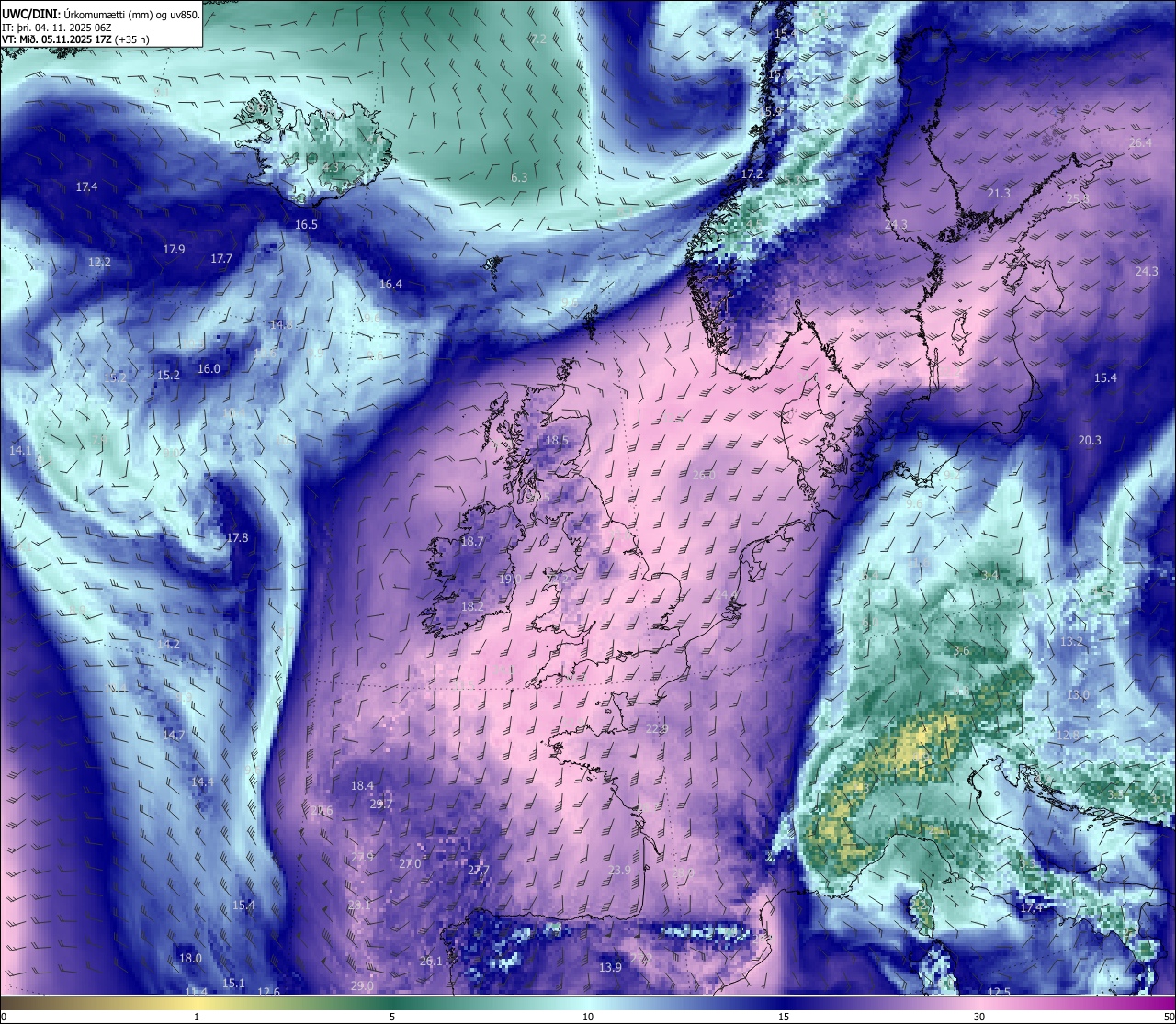
Task: Click the 3.4 value over central Europe
Action: 989,575
